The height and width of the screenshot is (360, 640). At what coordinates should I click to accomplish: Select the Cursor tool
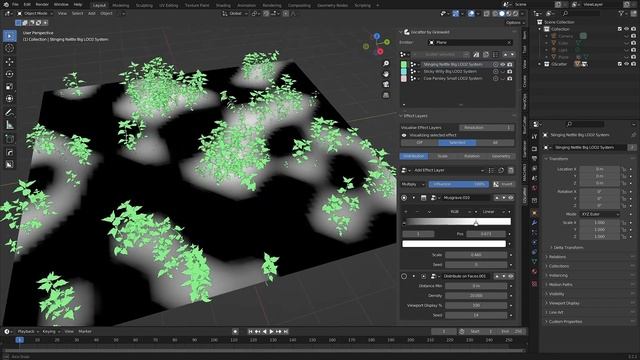9,48
